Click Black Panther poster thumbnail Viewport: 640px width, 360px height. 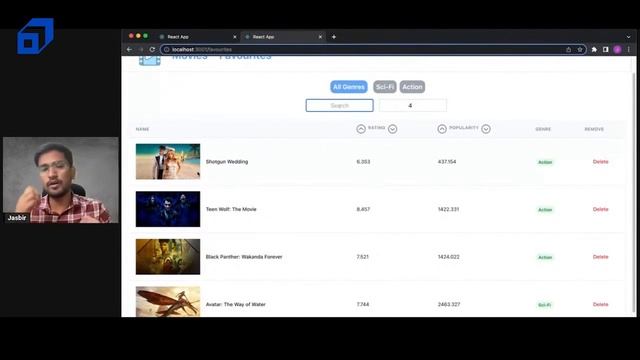(168, 257)
